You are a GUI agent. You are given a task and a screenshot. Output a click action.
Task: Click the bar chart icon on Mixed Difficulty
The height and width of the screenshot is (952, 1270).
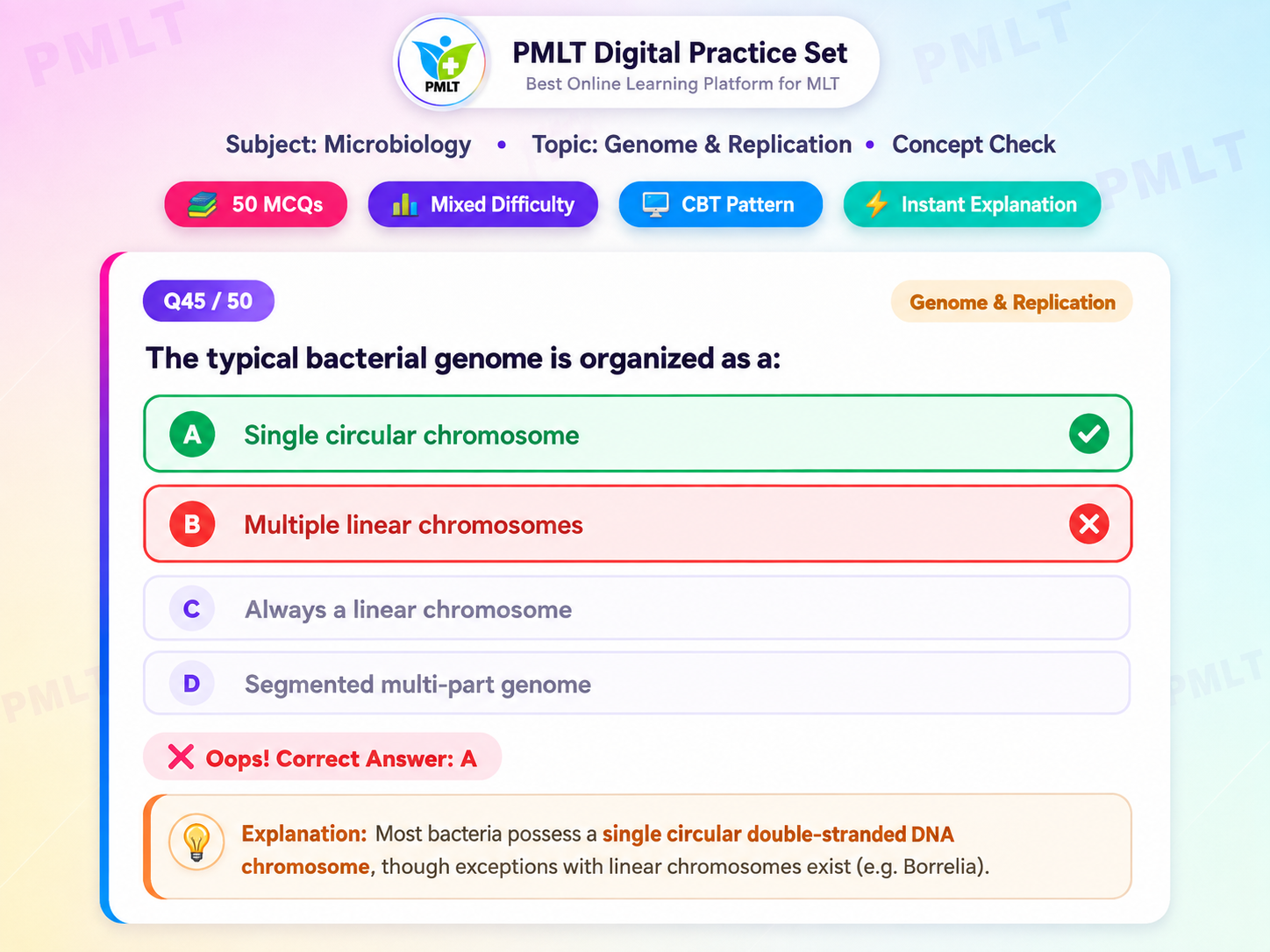coord(404,204)
